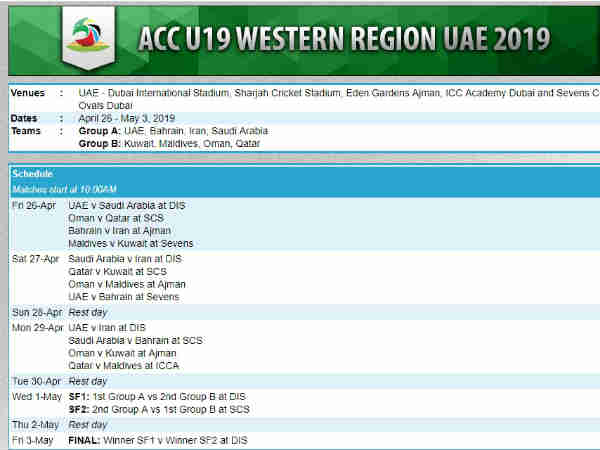The height and width of the screenshot is (450, 600).
Task: Click 'Matches start at 10:00AM' note
Action: click(x=64, y=189)
